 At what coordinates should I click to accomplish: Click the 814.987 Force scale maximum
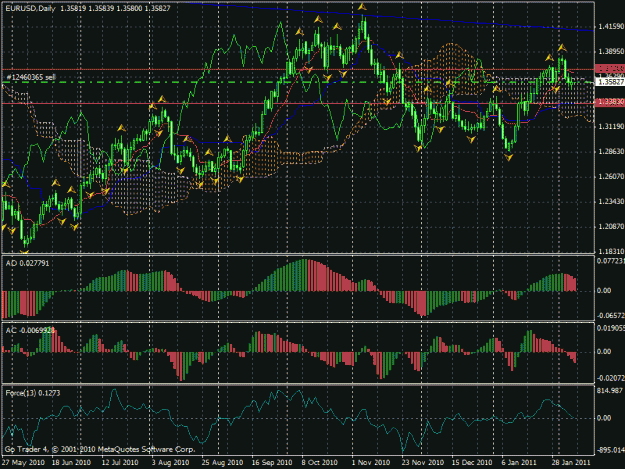(610, 391)
